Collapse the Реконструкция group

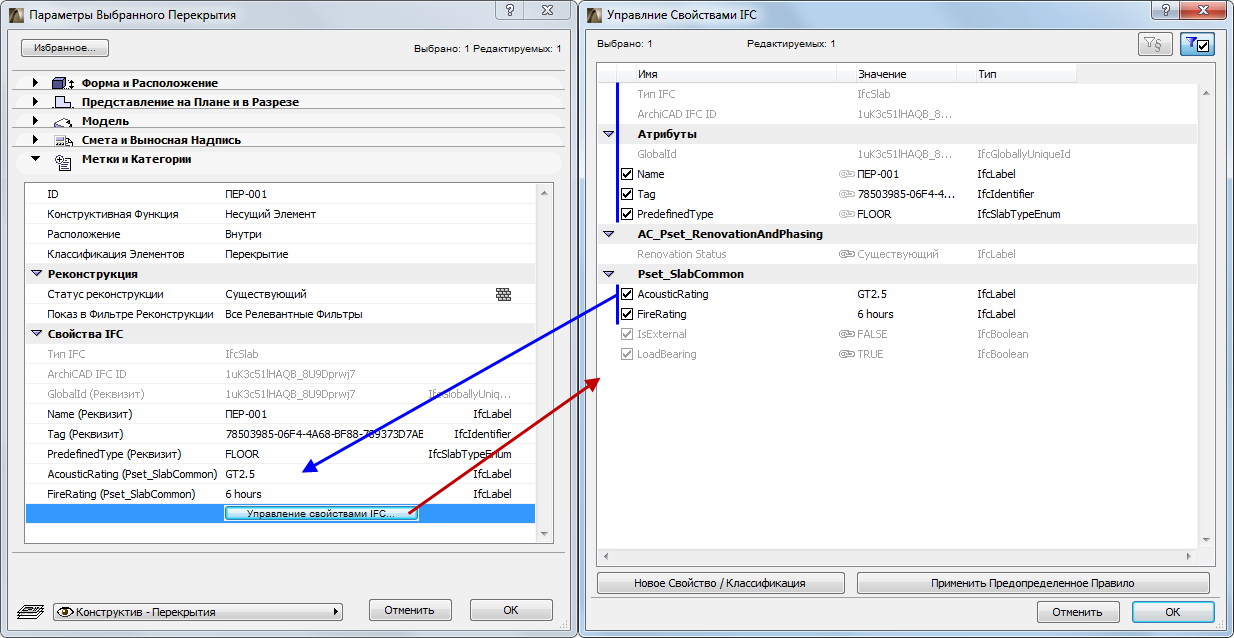tap(37, 274)
